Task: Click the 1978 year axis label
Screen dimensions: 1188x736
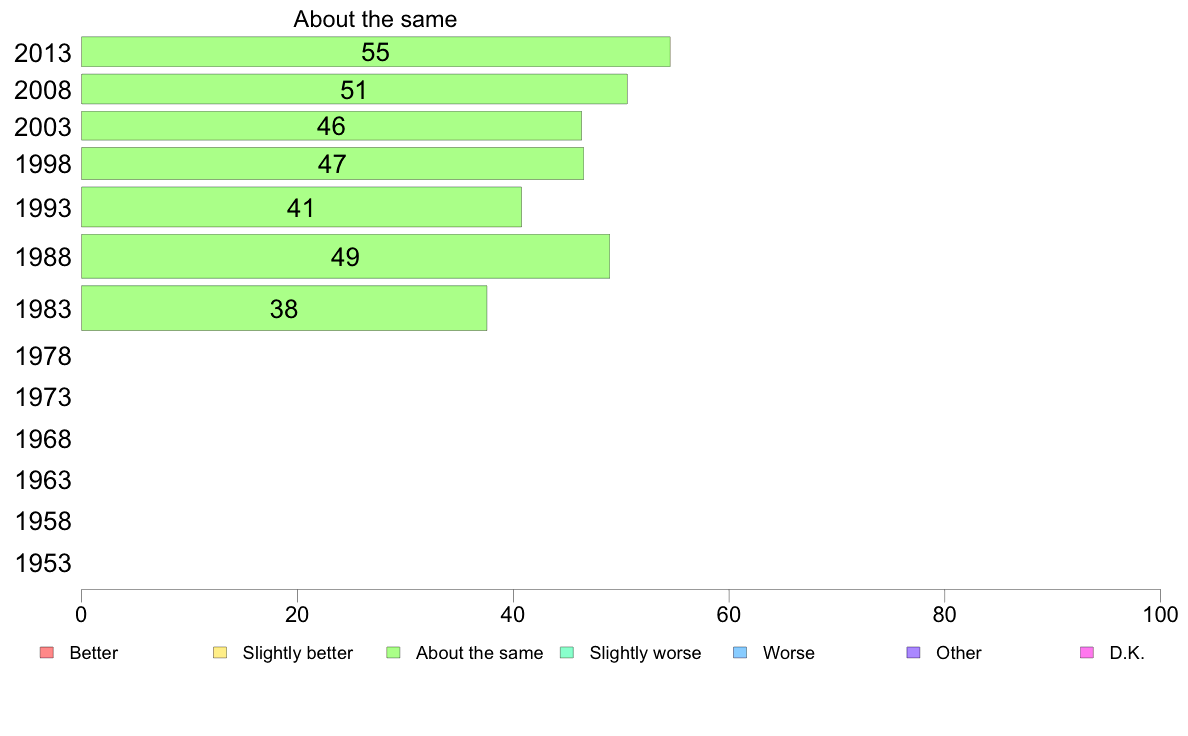Action: click(x=43, y=356)
